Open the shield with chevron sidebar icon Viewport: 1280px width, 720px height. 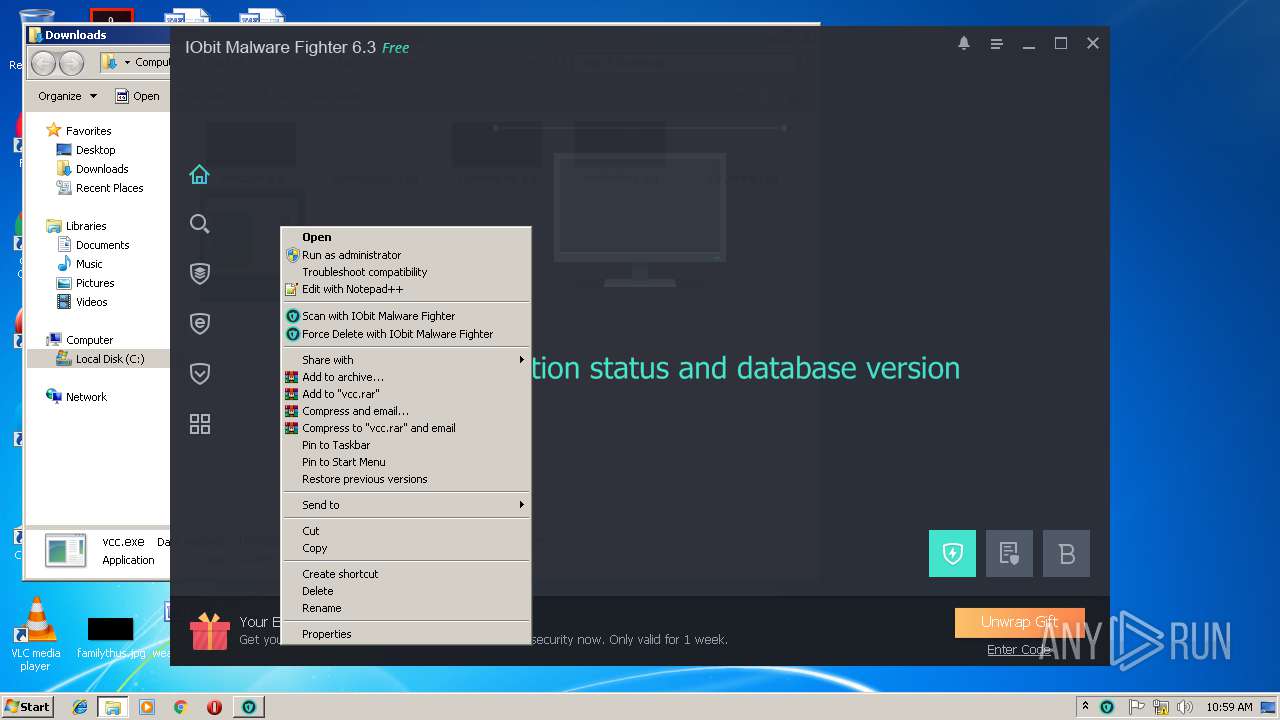click(200, 373)
